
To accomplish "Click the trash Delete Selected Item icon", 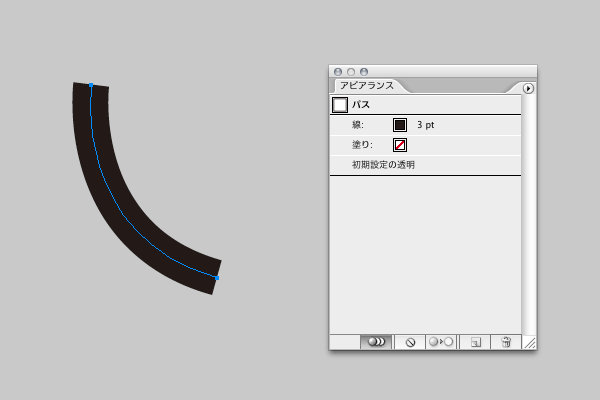I will click(506, 342).
